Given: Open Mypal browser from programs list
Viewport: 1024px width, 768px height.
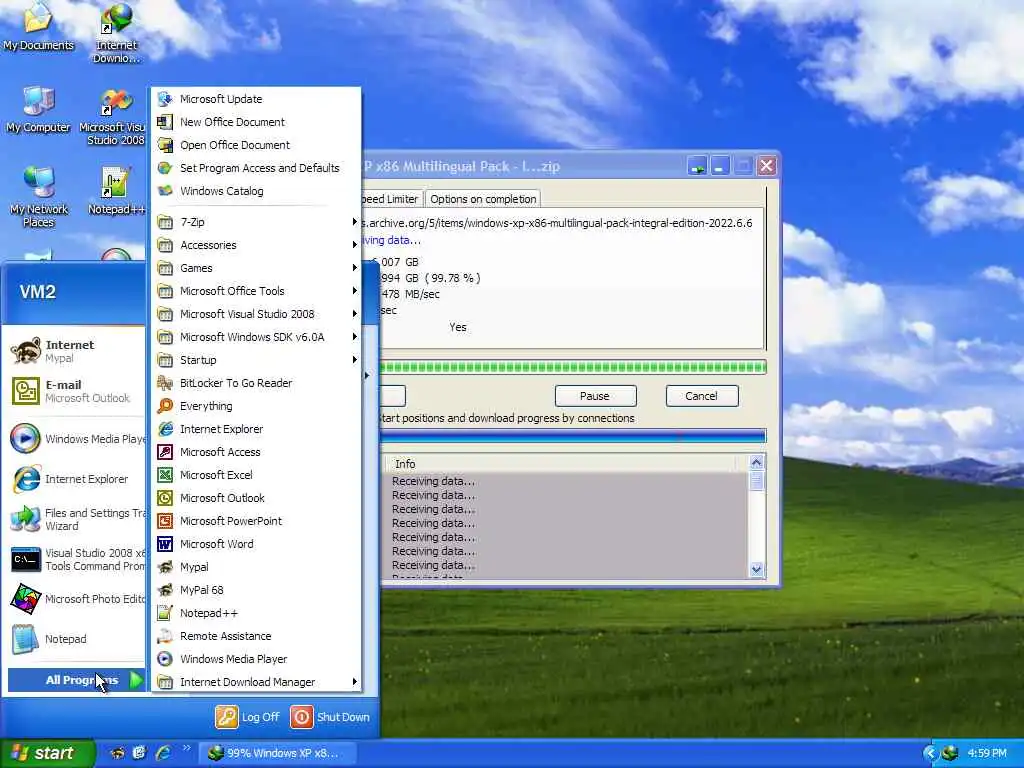Looking at the screenshot, I should point(256,567).
